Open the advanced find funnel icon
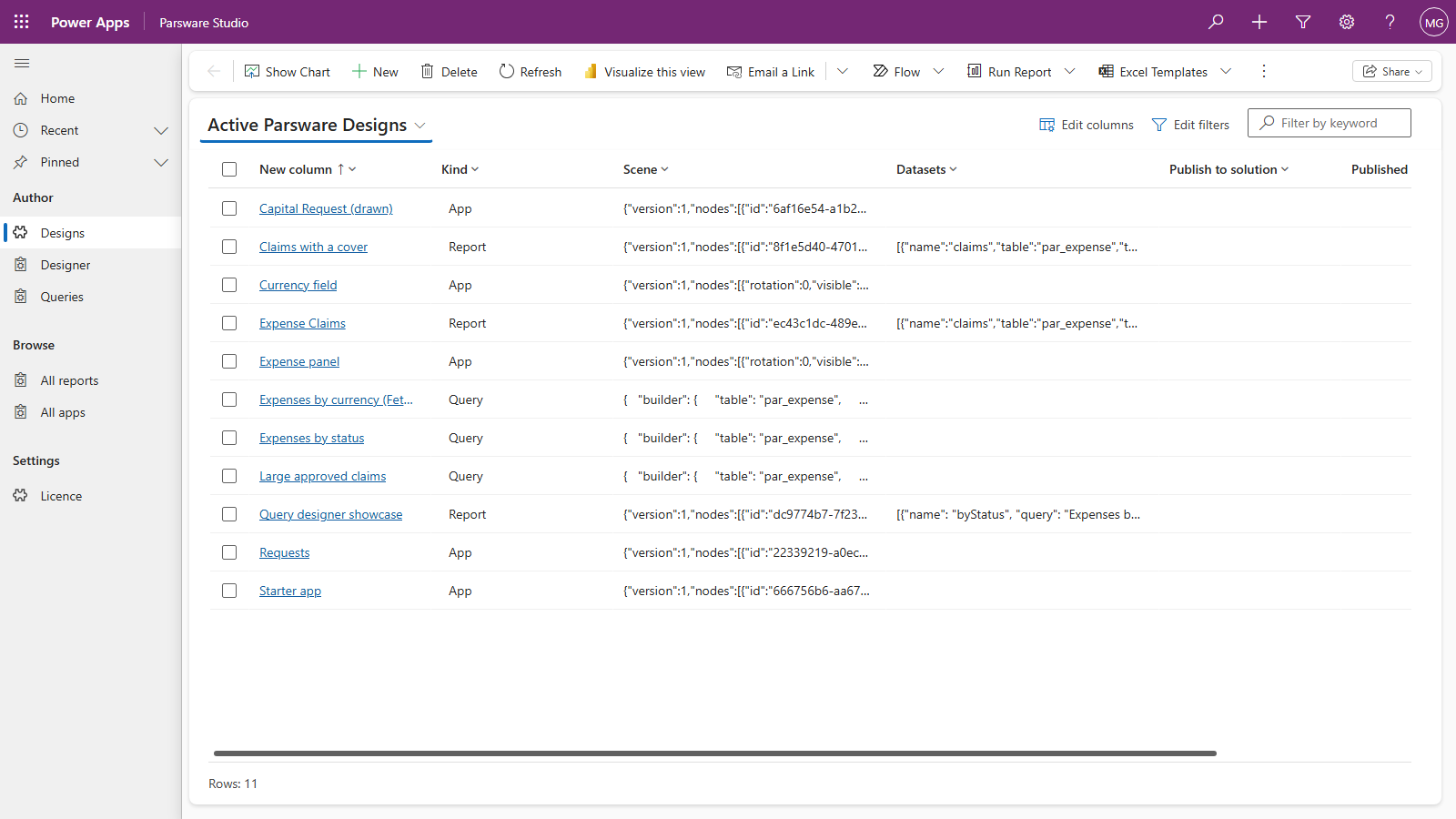 tap(1303, 22)
